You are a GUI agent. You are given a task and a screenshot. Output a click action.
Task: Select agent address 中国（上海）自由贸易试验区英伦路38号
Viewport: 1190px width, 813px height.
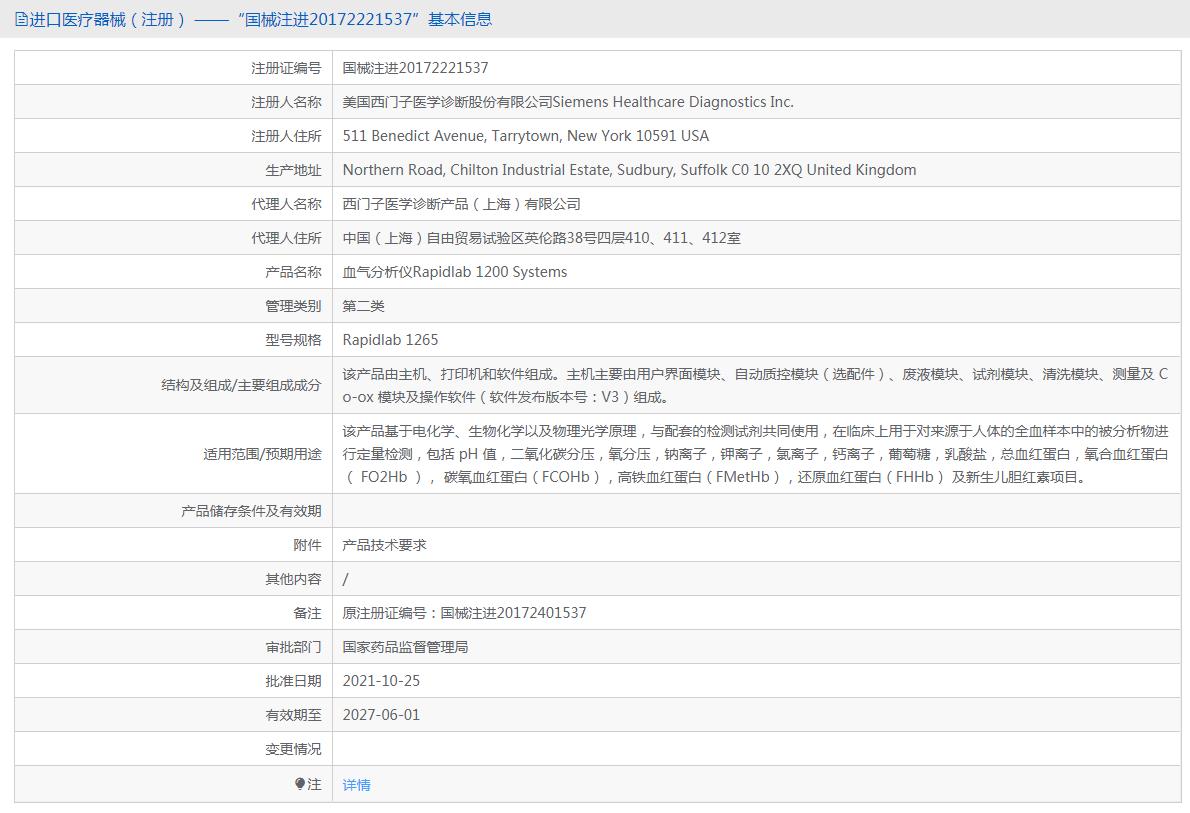click(469, 238)
